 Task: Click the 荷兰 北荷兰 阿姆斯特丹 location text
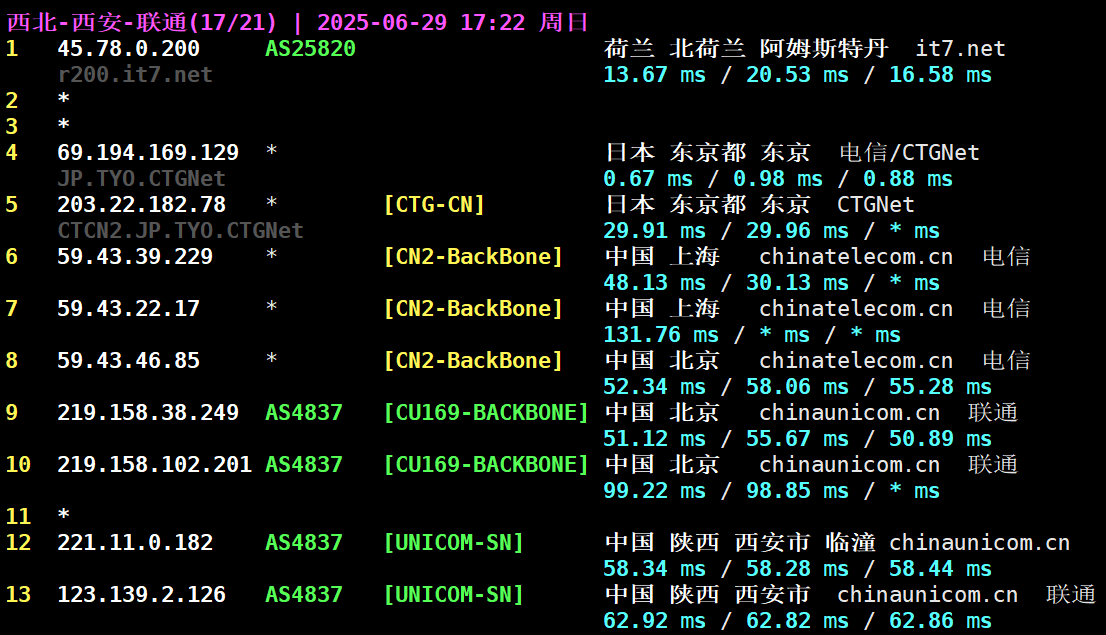(746, 49)
